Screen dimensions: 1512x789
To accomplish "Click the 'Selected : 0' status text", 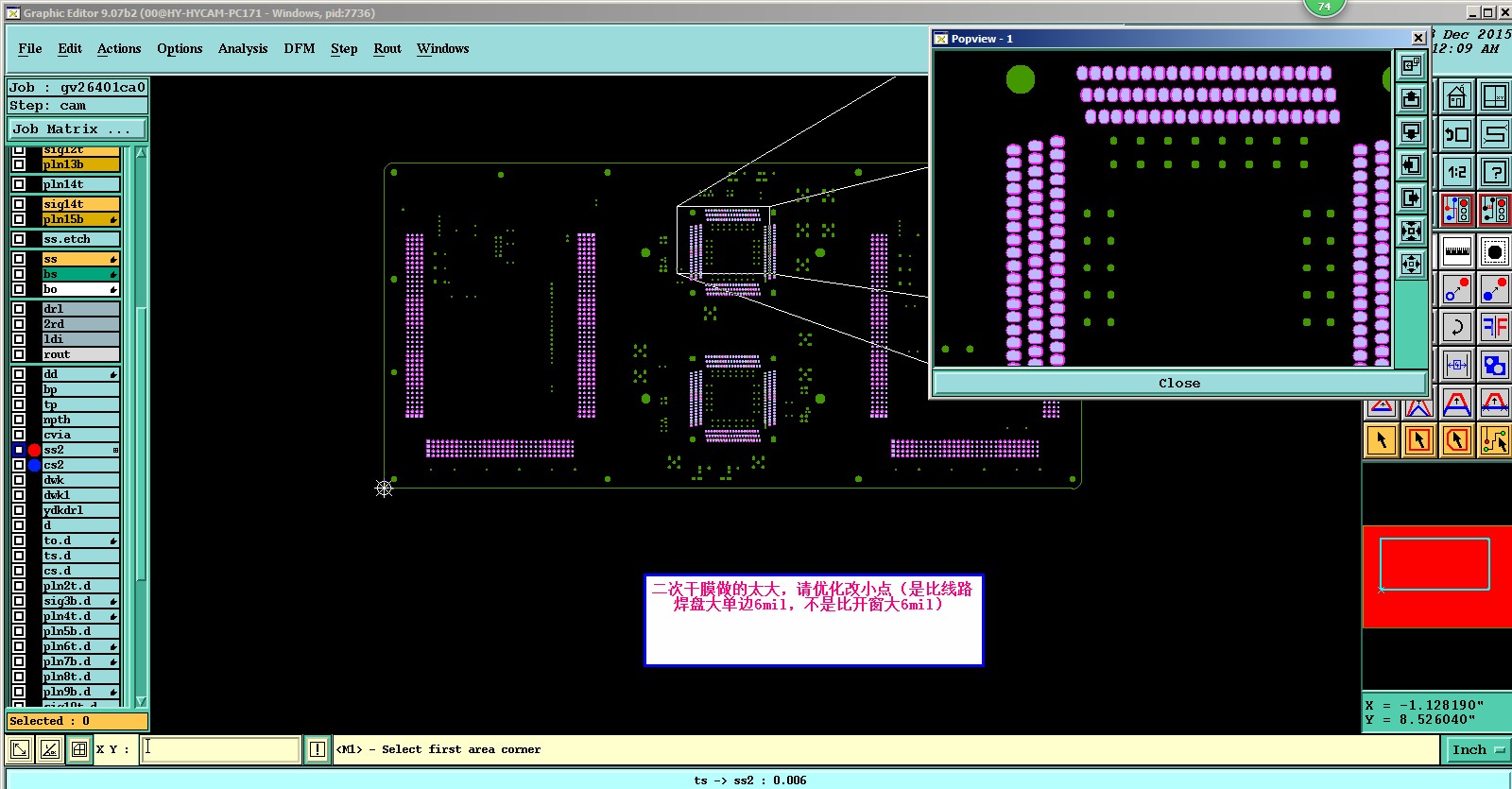I will (x=50, y=721).
